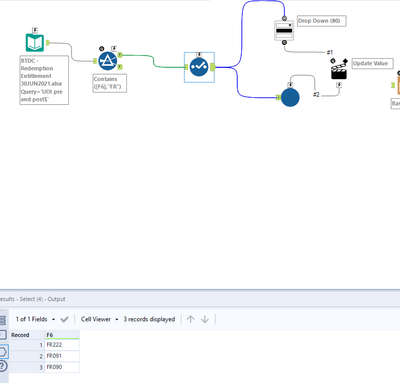Click the checkmark apply button in results

[64, 319]
